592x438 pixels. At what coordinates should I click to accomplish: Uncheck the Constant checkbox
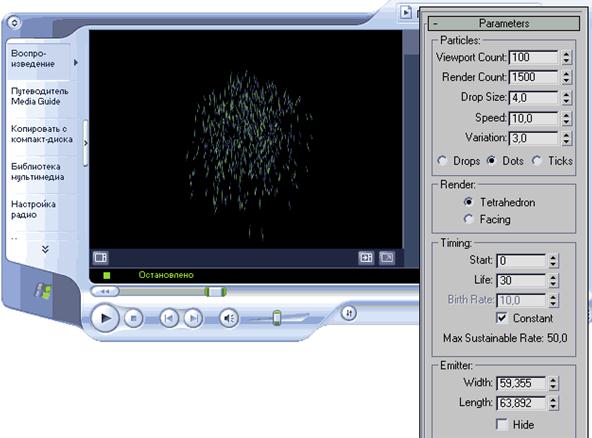tap(501, 318)
